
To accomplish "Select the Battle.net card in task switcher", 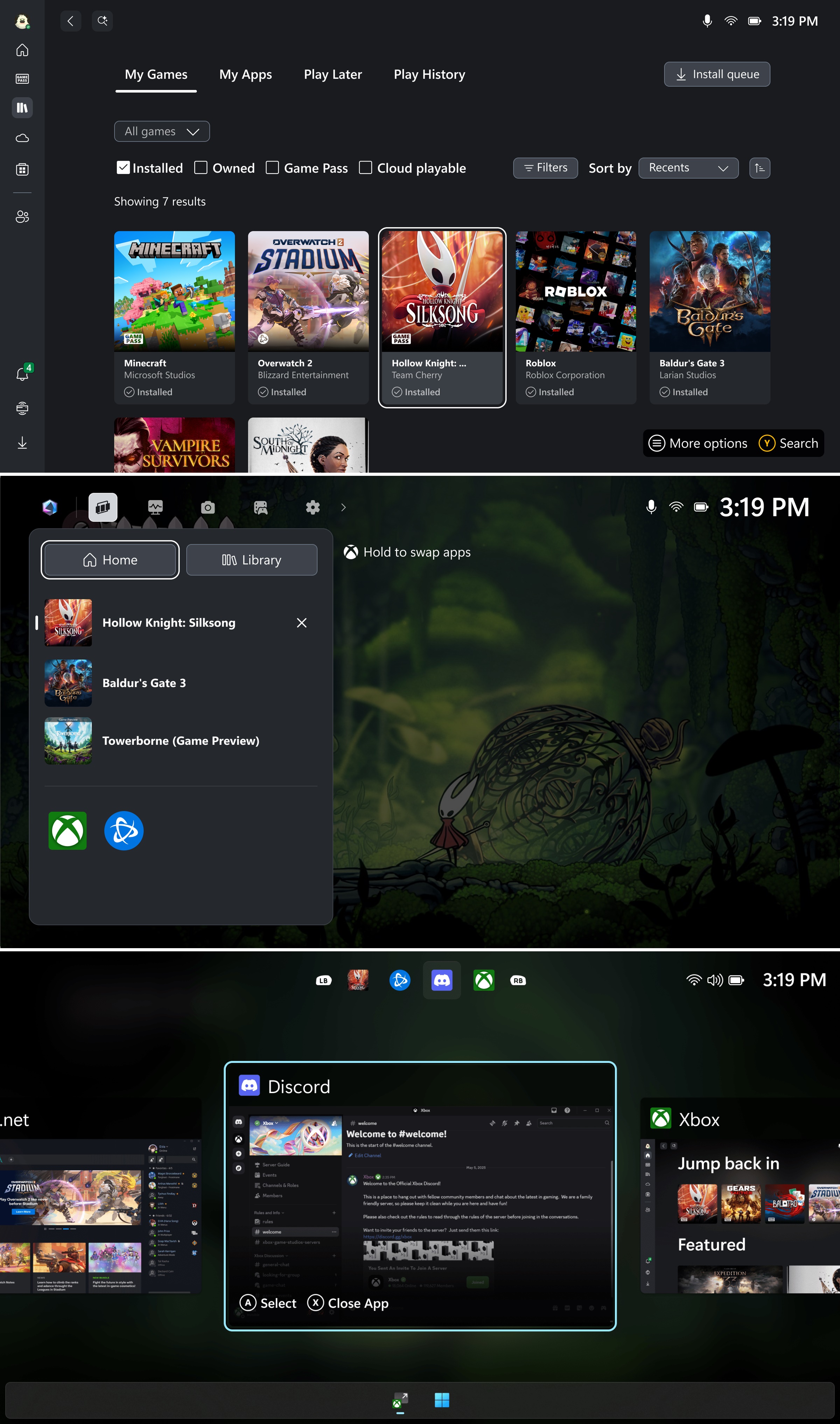I will tap(101, 1196).
